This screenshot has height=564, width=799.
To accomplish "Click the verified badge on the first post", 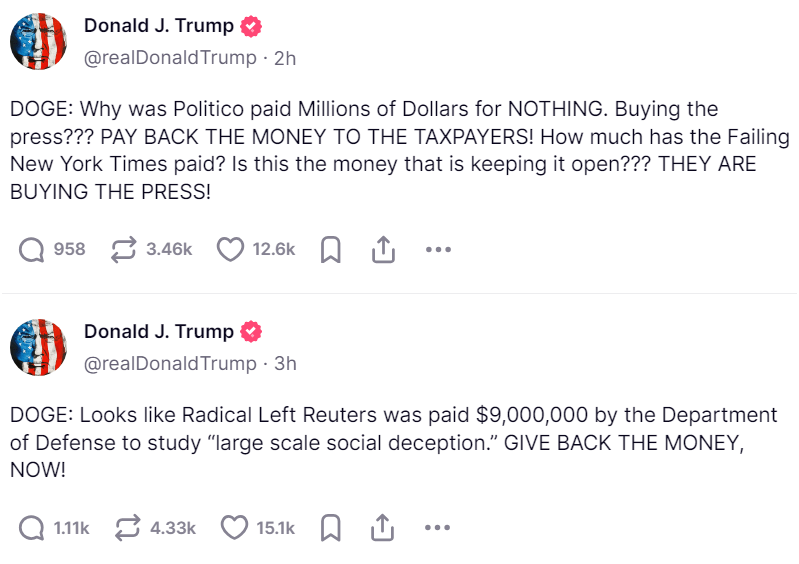I will click(x=253, y=26).
